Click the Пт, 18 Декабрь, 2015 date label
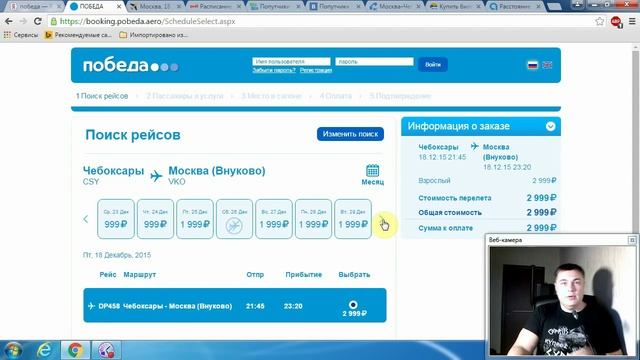Viewport: 640px width, 360px height. (x=117, y=255)
